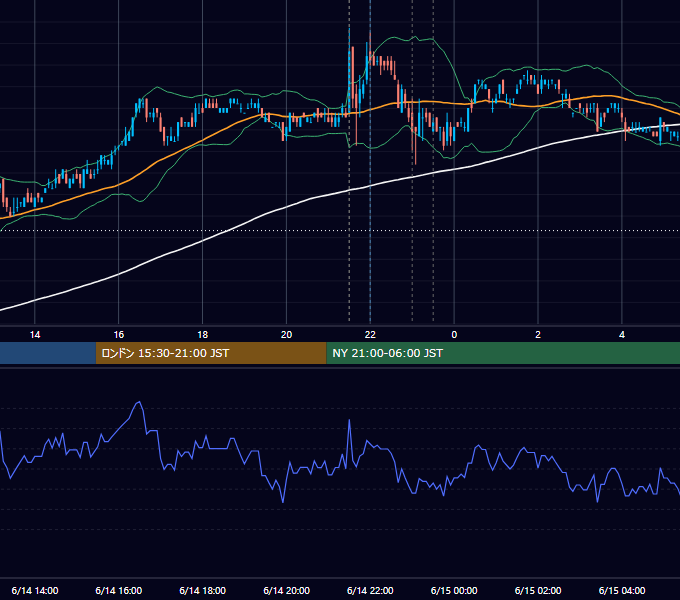Click the 6/14 14:00 date label
Viewport: 680px width, 600px height.
35,590
